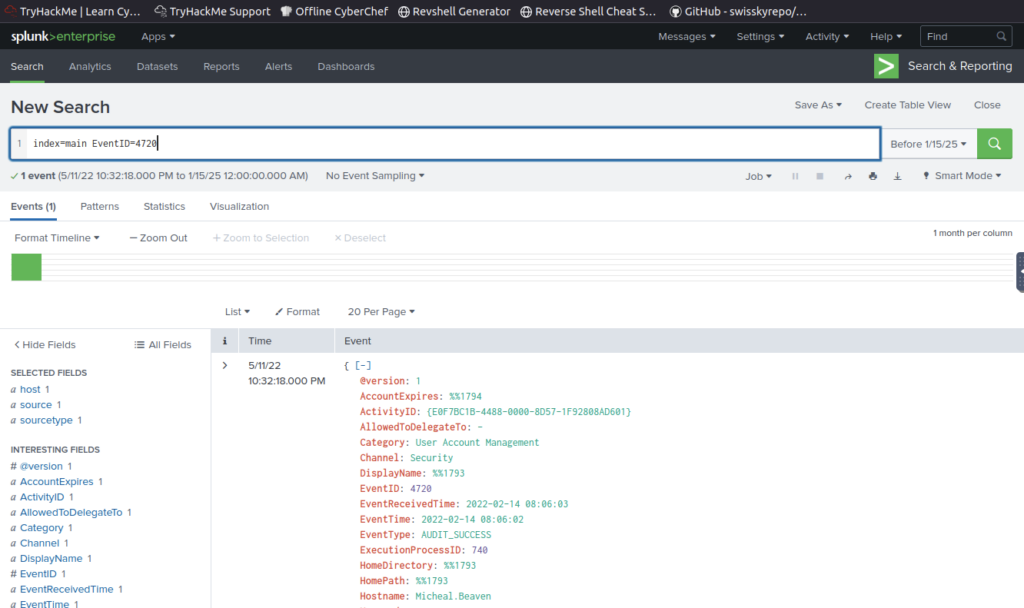Open the Help dropdown
Viewport: 1024px width, 608px height.
point(886,37)
